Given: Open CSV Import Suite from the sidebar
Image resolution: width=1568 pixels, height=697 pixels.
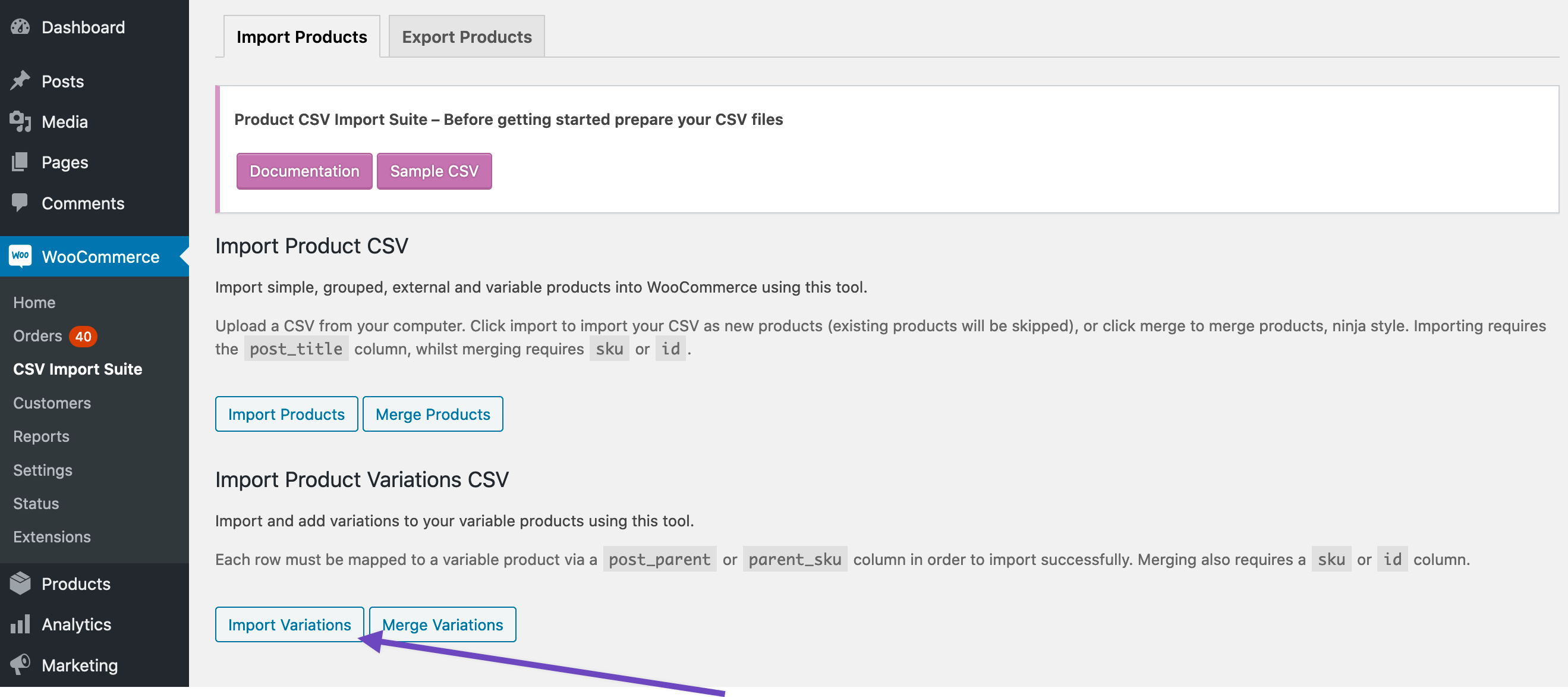Looking at the screenshot, I should (x=77, y=369).
